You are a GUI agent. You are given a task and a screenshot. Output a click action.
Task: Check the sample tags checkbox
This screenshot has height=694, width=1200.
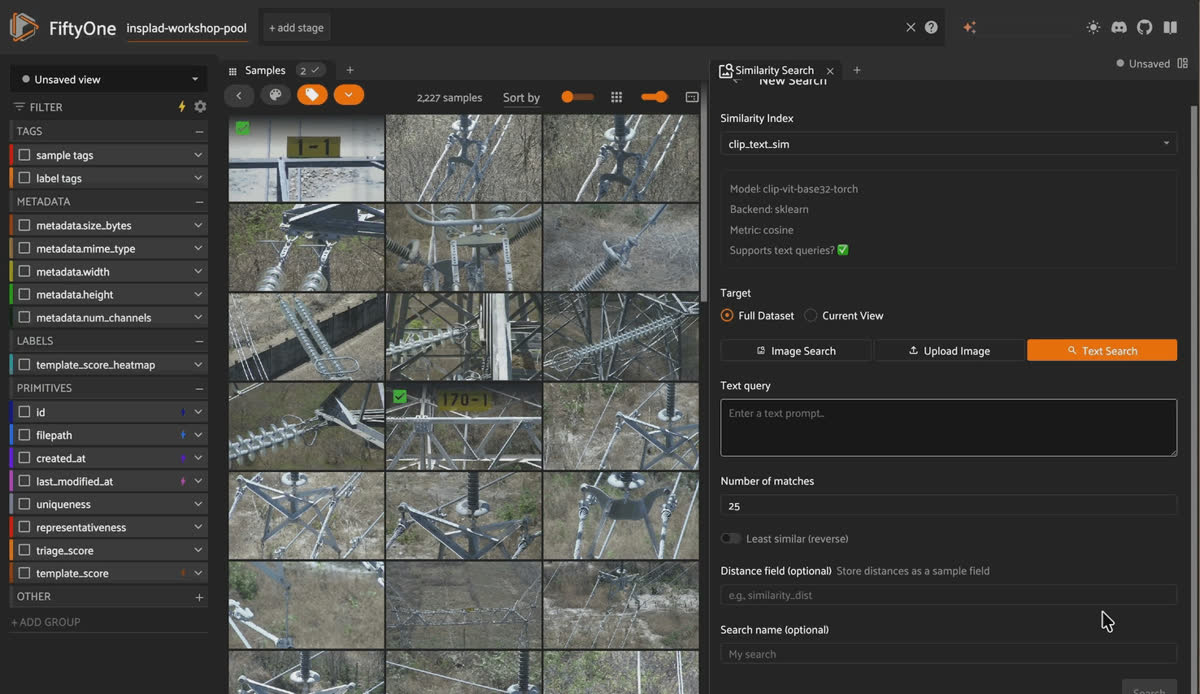click(x=25, y=155)
